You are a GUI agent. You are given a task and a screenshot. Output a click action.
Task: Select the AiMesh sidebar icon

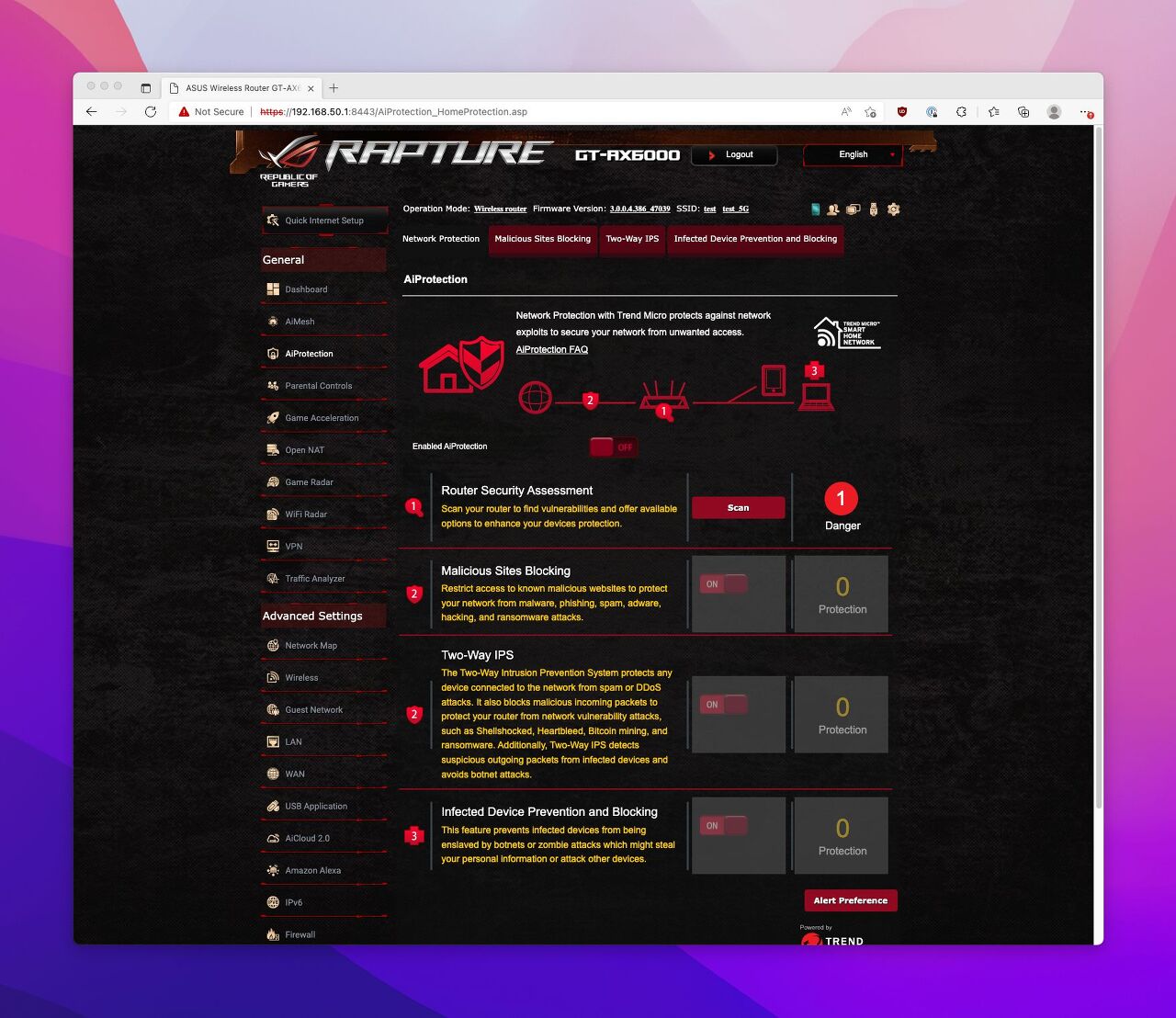tap(273, 321)
